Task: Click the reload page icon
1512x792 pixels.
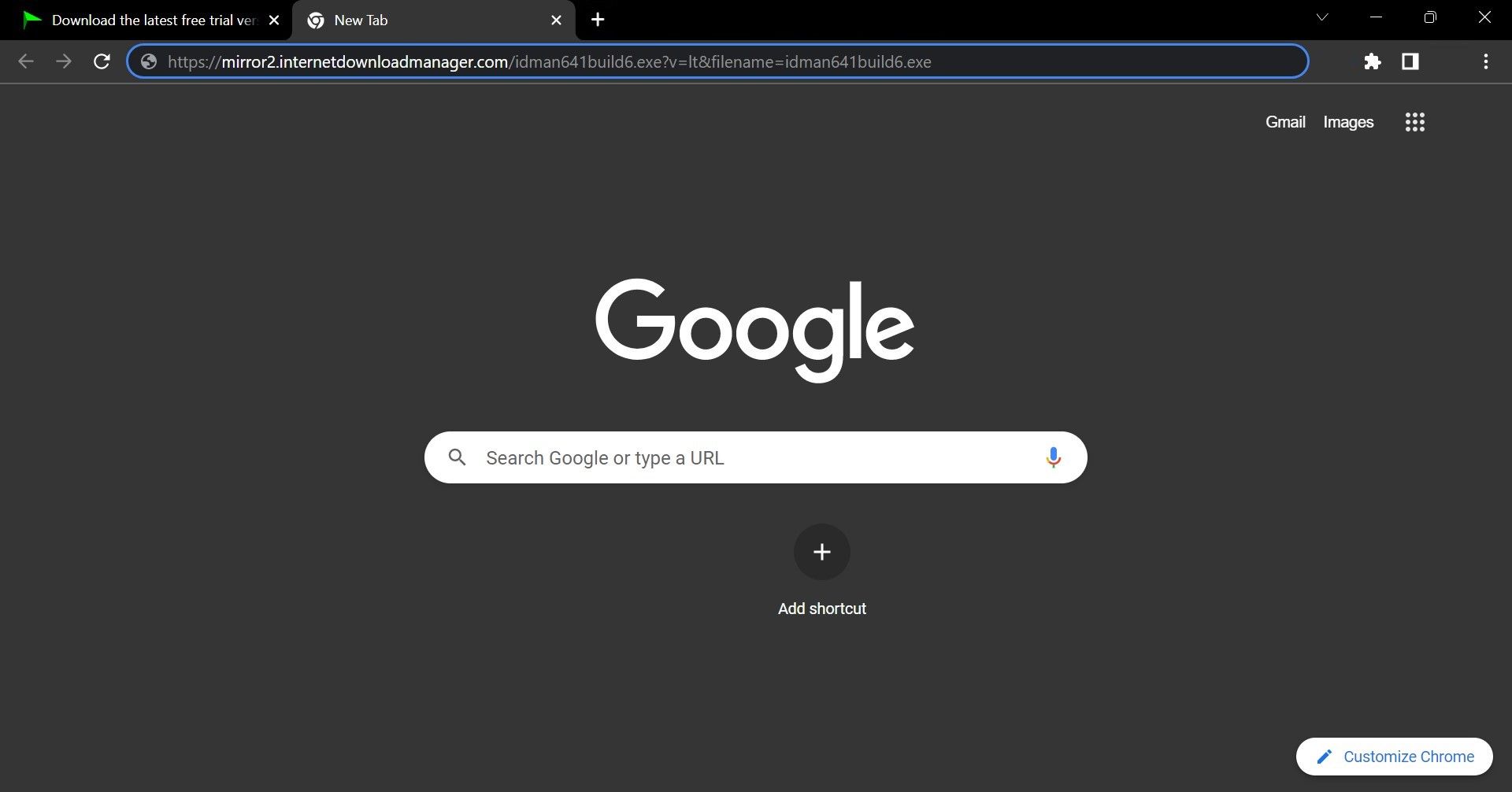Action: (102, 61)
